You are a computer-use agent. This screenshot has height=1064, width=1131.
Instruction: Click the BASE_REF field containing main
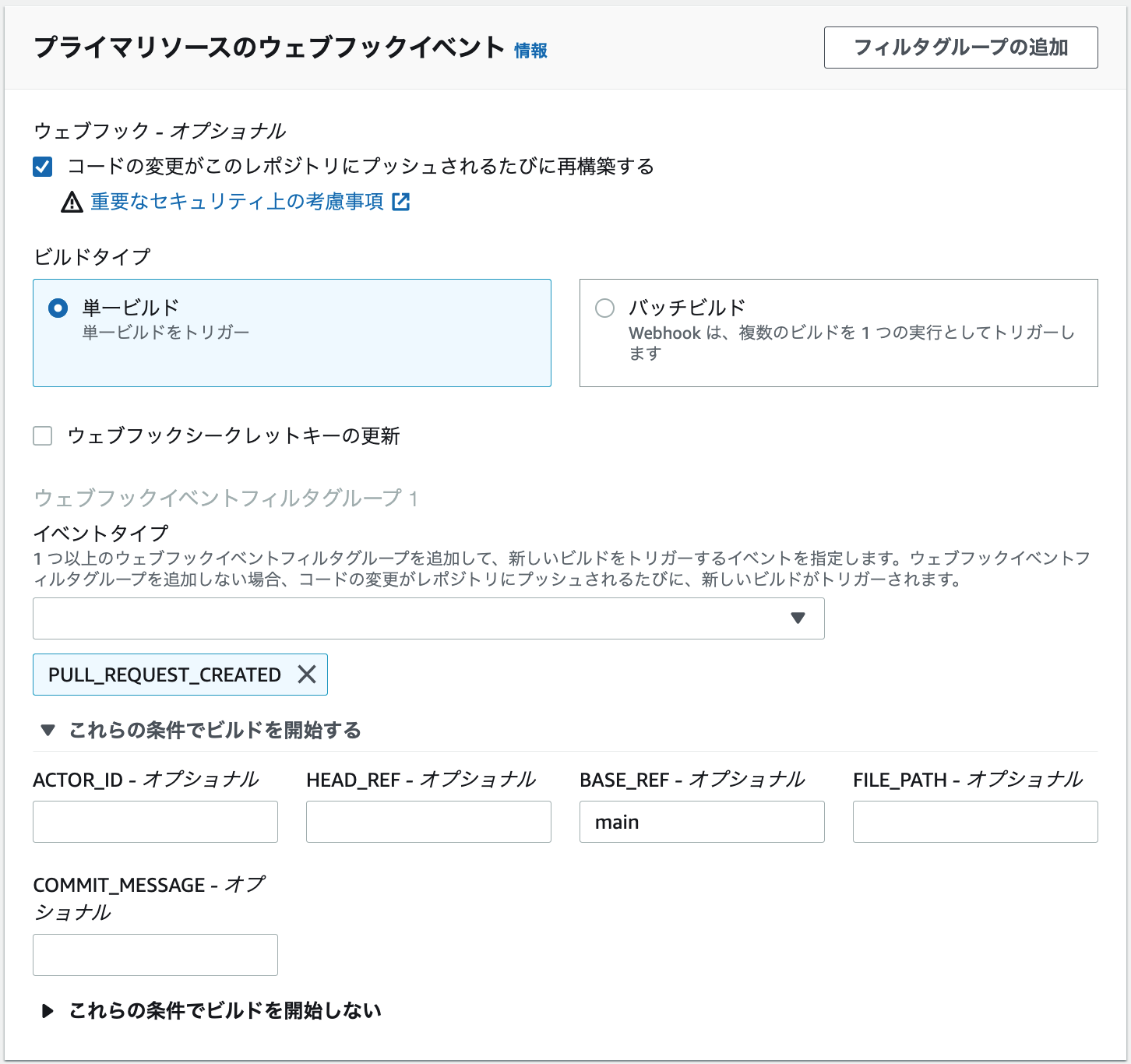pos(702,822)
